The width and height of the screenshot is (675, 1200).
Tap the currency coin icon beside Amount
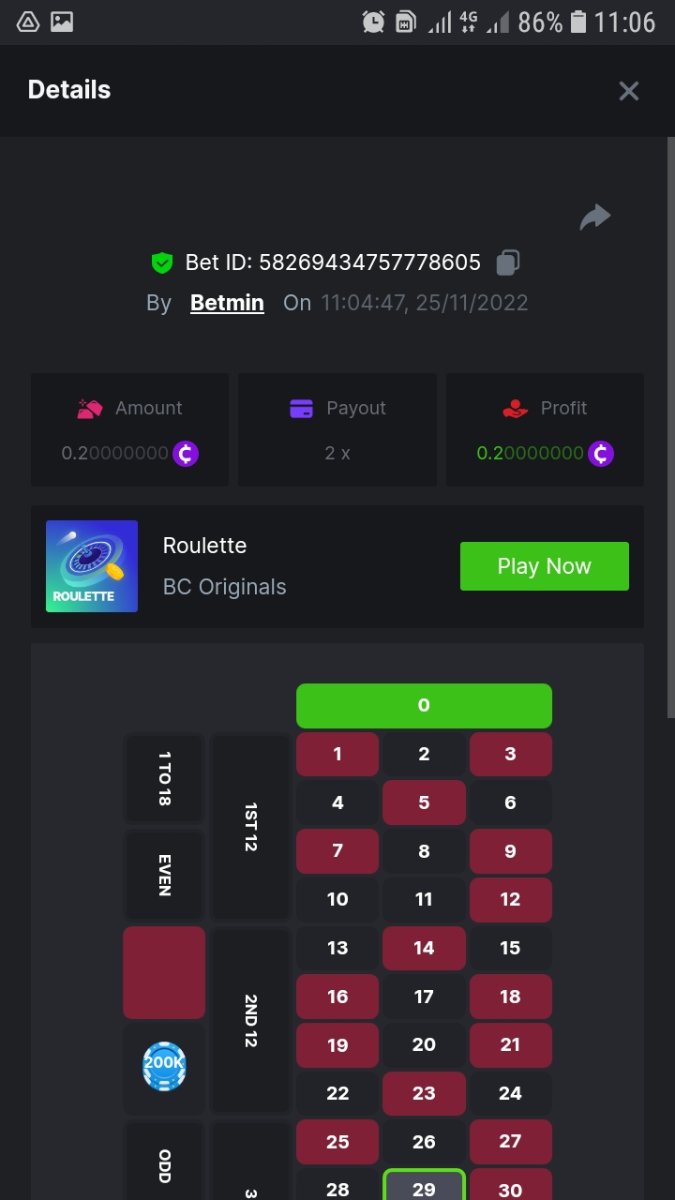click(x=186, y=453)
